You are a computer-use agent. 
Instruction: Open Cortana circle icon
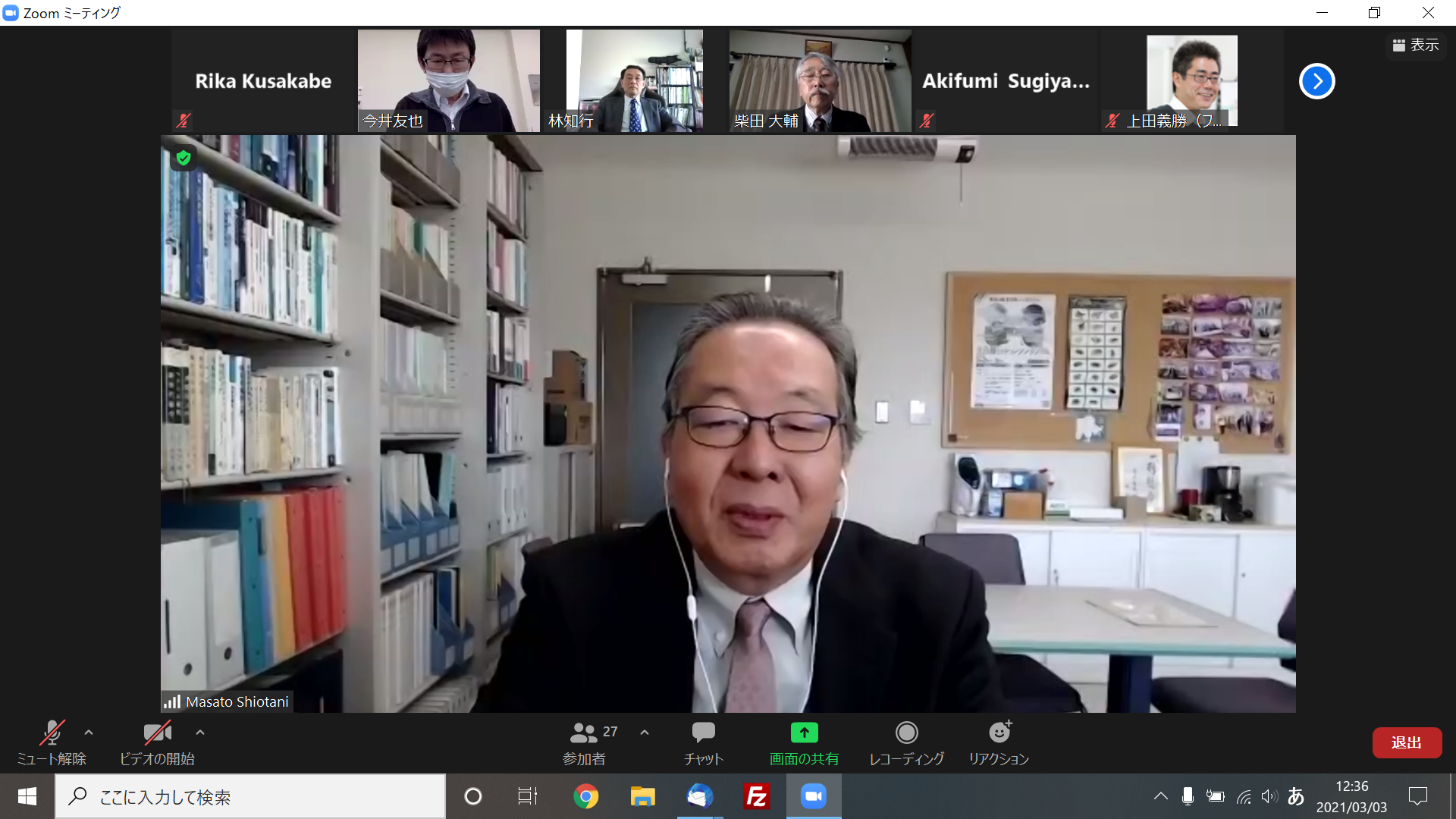click(x=473, y=796)
